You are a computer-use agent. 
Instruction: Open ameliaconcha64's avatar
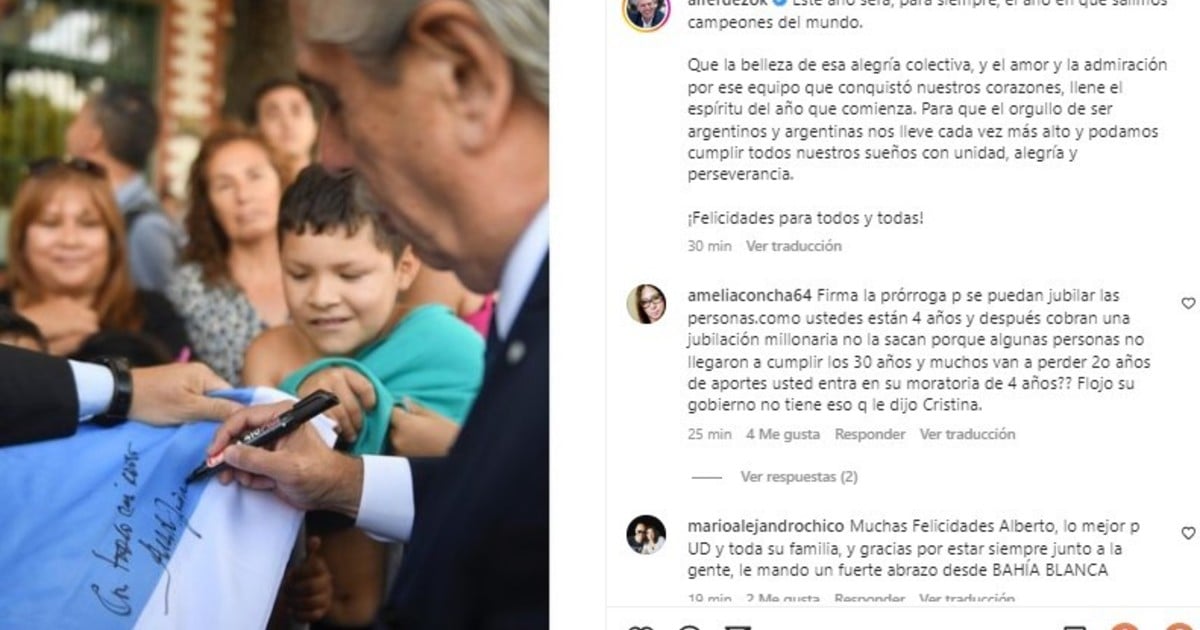click(646, 304)
